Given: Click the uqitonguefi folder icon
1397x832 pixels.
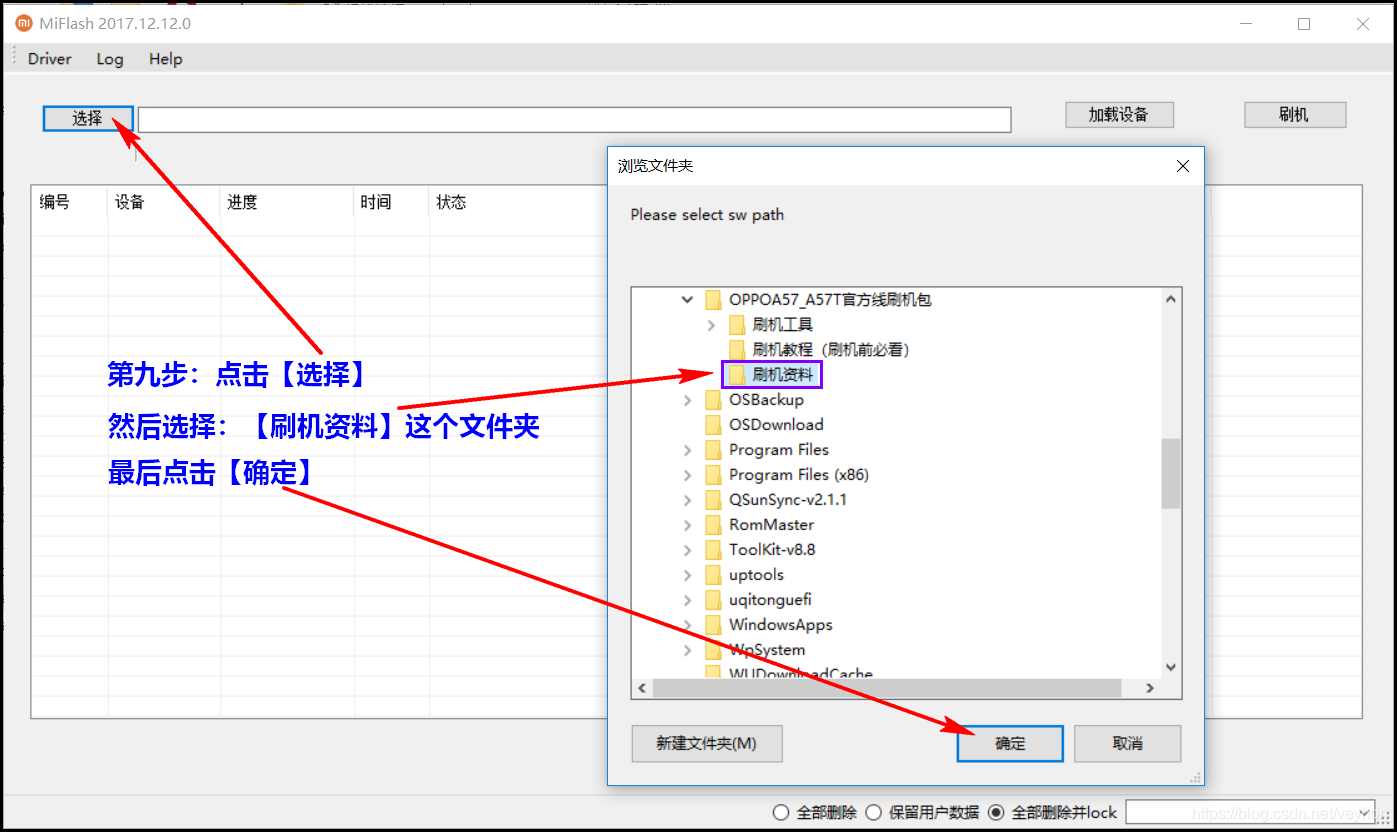Looking at the screenshot, I should (713, 600).
